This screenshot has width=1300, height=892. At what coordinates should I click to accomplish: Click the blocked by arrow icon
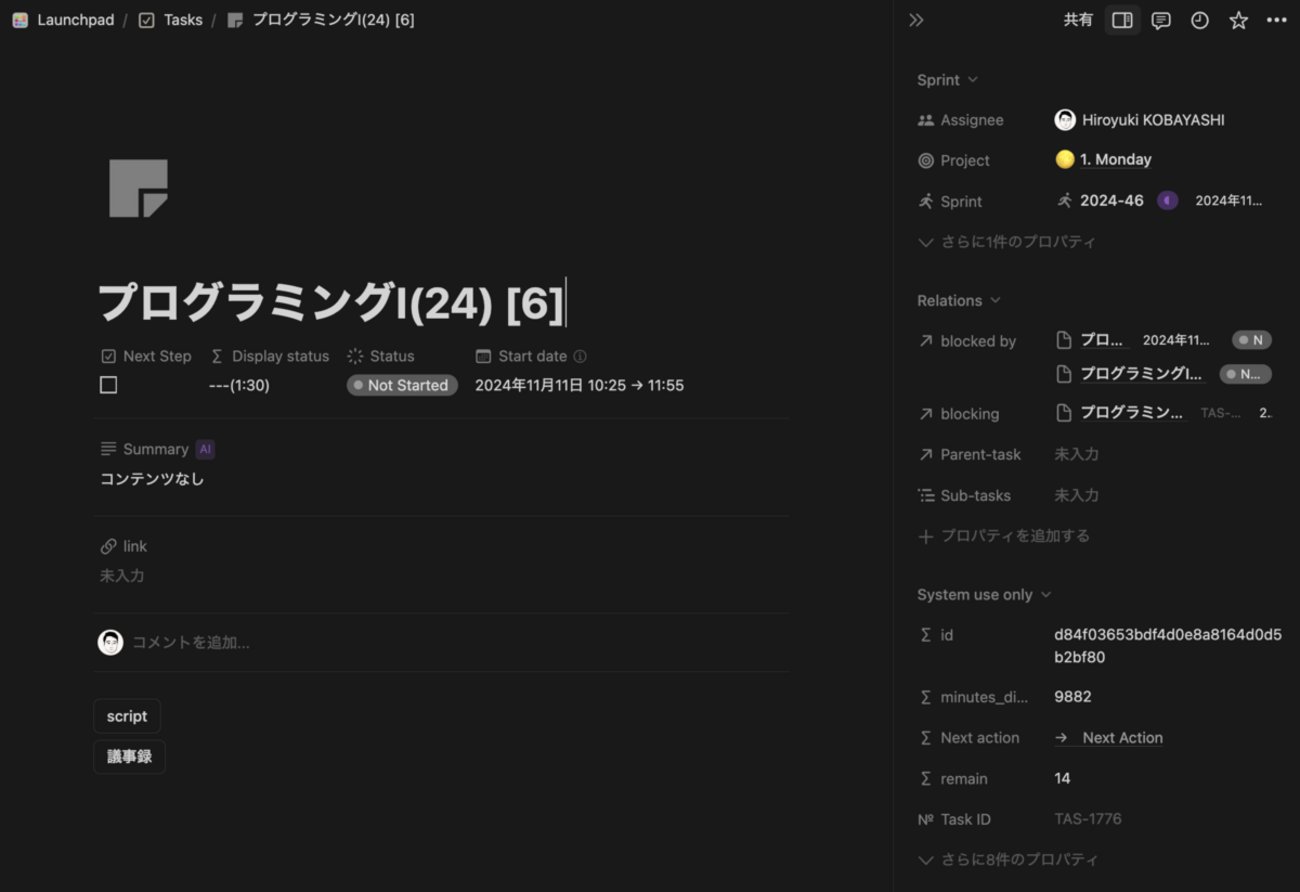pyautogui.click(x=926, y=341)
